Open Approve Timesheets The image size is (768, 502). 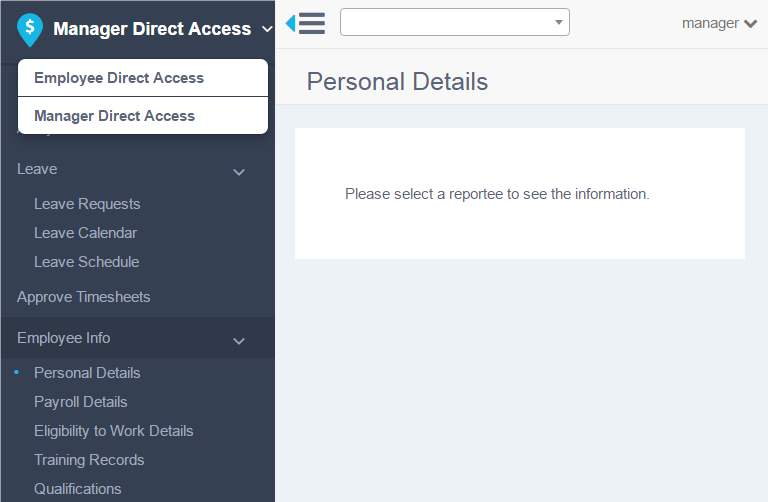[84, 297]
